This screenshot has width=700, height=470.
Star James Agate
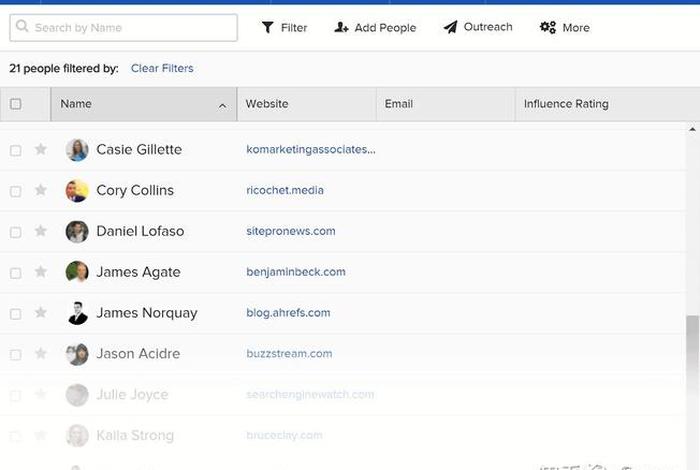[x=41, y=272]
